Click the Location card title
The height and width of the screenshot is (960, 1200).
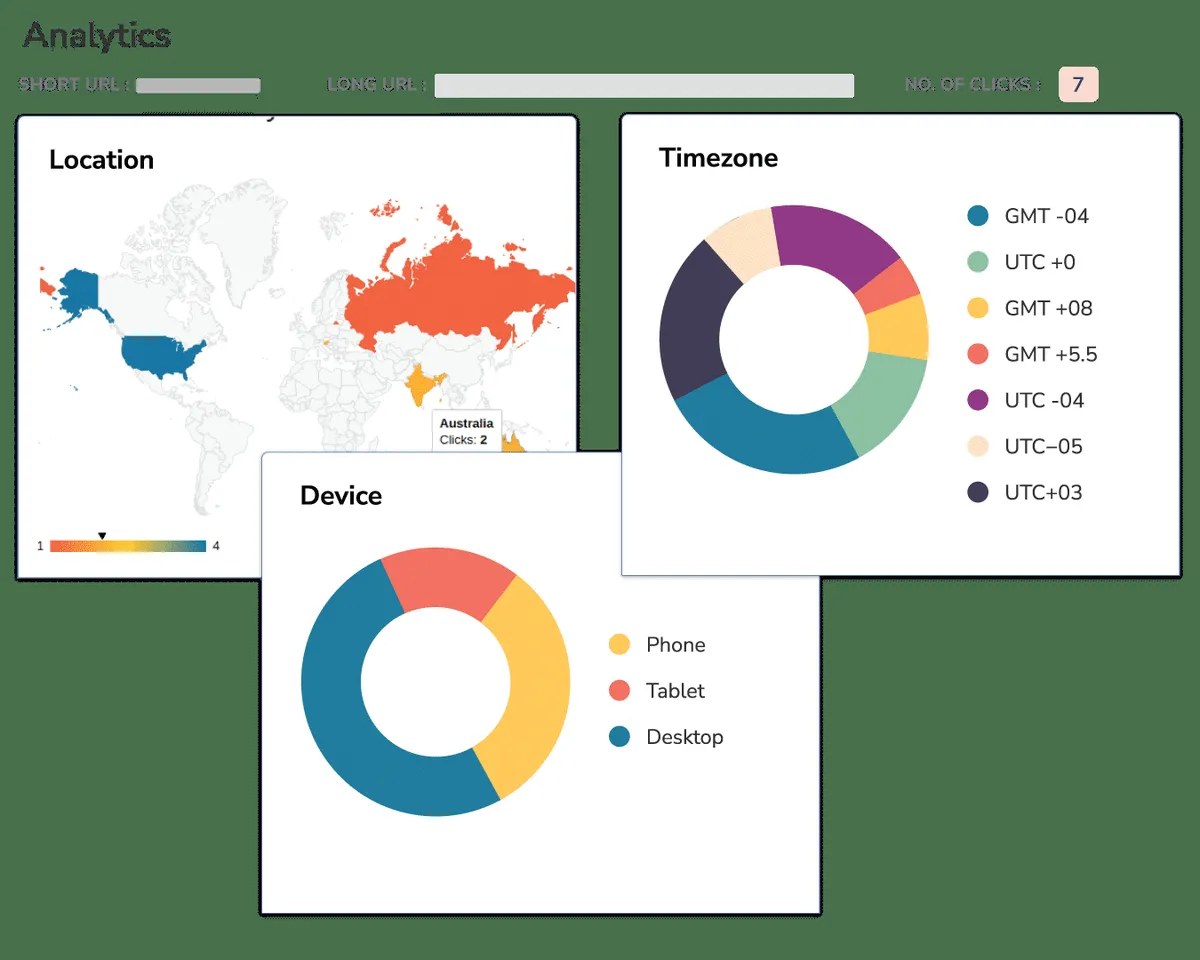[101, 160]
